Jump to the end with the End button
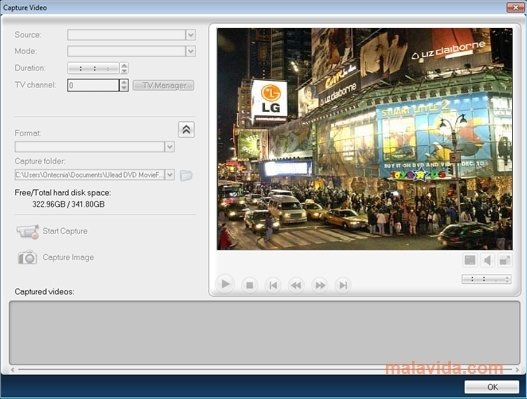 (x=343, y=285)
